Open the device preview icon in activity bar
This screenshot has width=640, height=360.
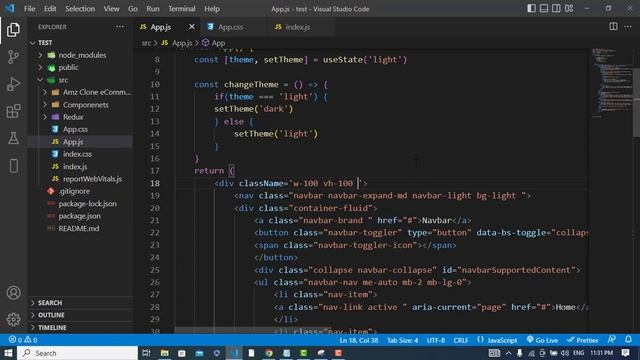(x=13, y=166)
